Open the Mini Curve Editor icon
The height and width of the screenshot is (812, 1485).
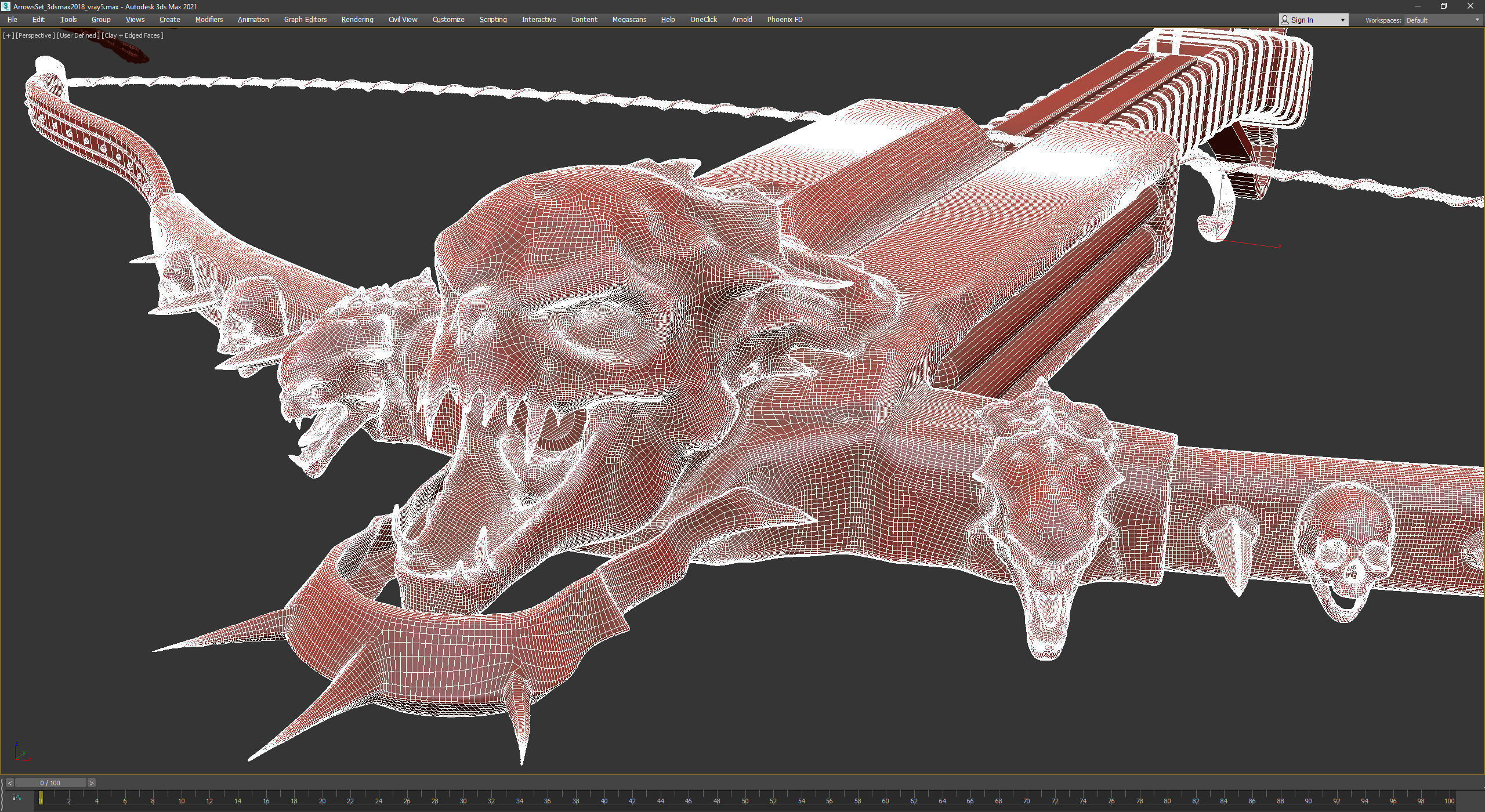click(x=17, y=797)
